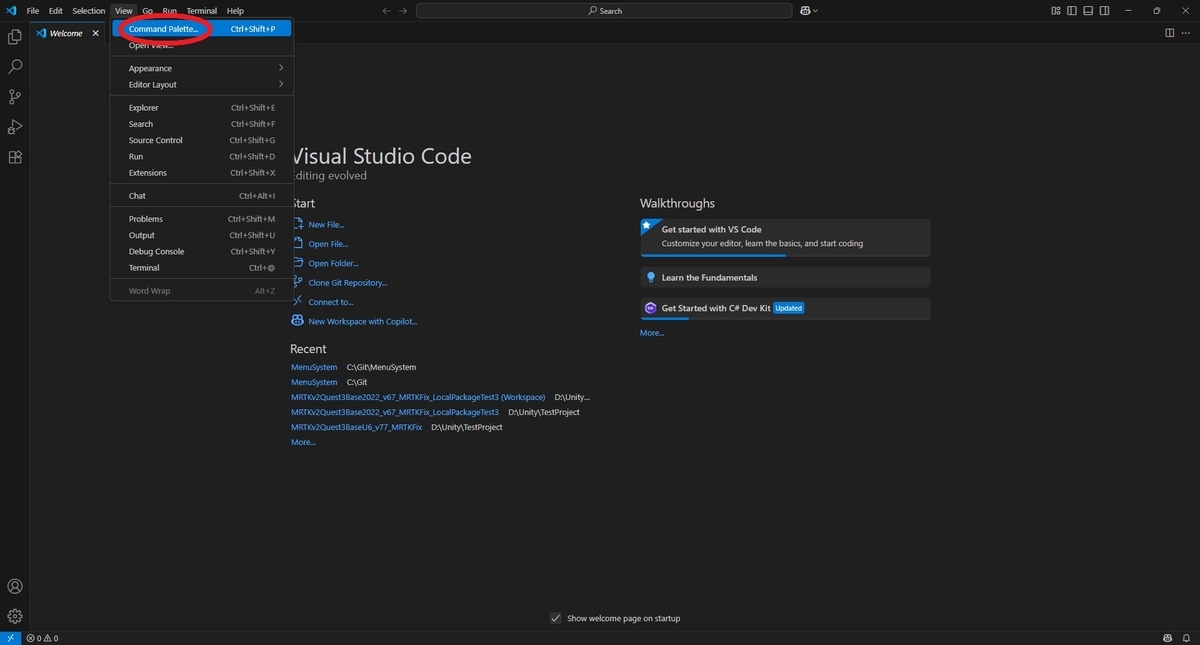The height and width of the screenshot is (645, 1200).
Task: Click the Split Editor icon above the editor
Action: (1170, 32)
